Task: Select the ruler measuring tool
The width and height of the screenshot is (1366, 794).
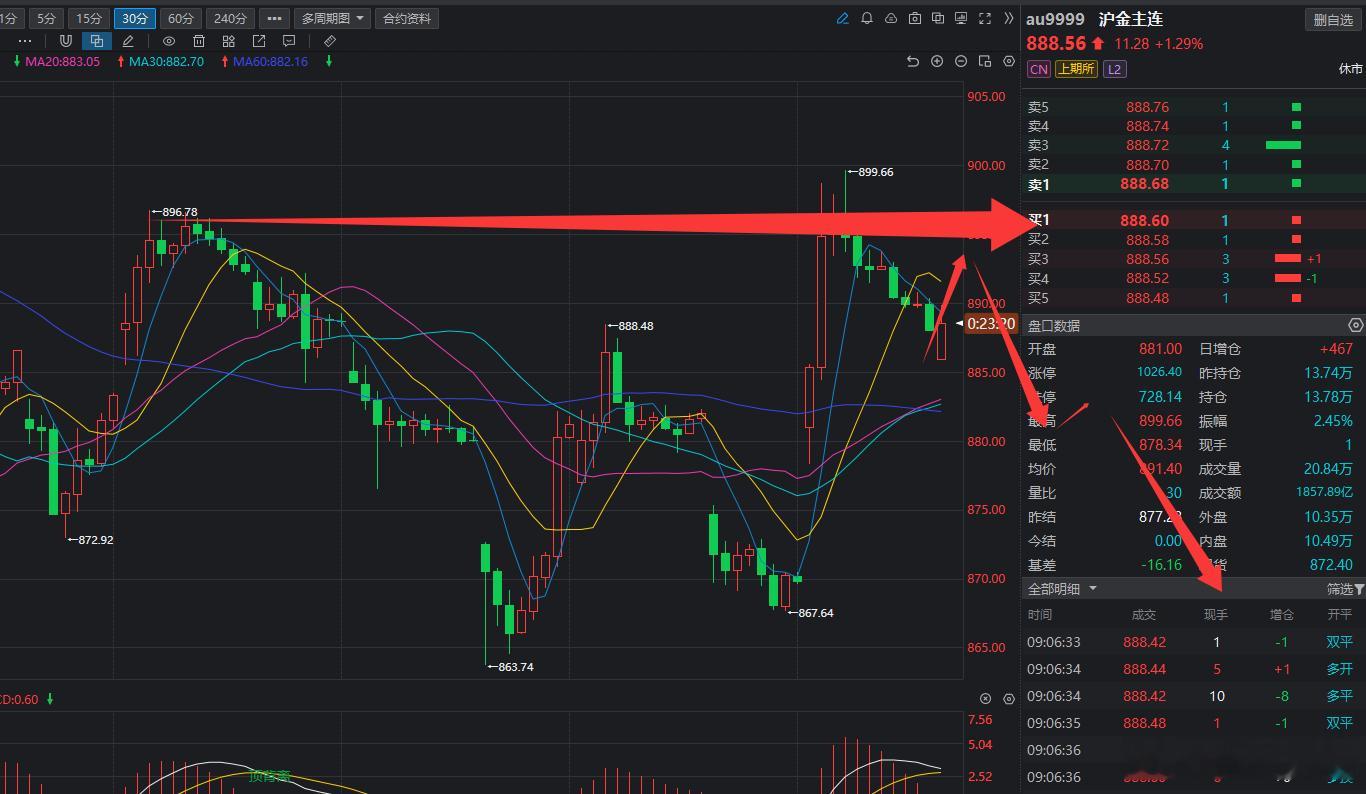Action: pyautogui.click(x=330, y=41)
